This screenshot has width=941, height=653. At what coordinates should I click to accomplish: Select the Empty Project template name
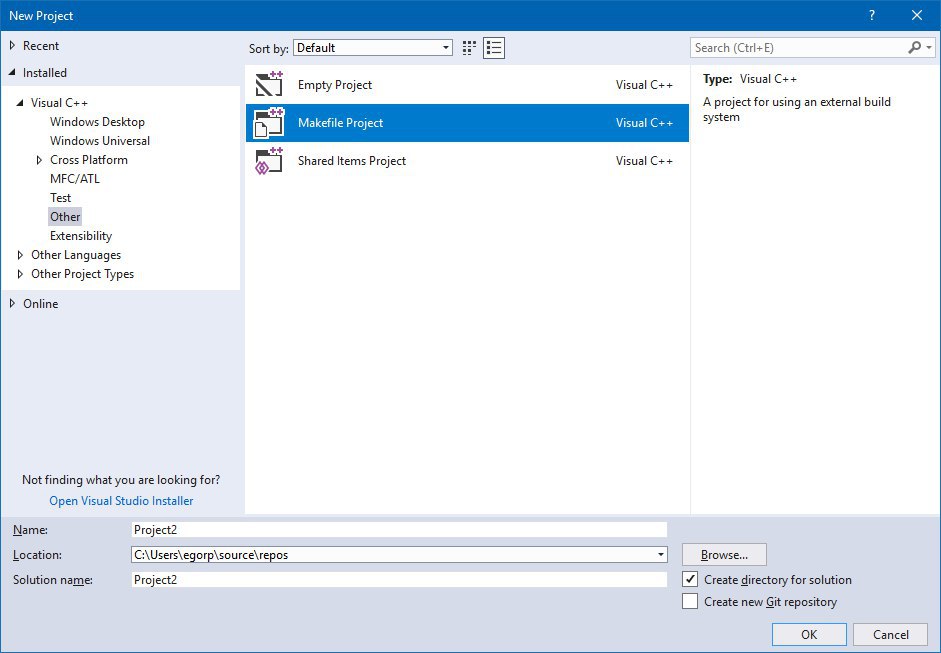tap(335, 85)
